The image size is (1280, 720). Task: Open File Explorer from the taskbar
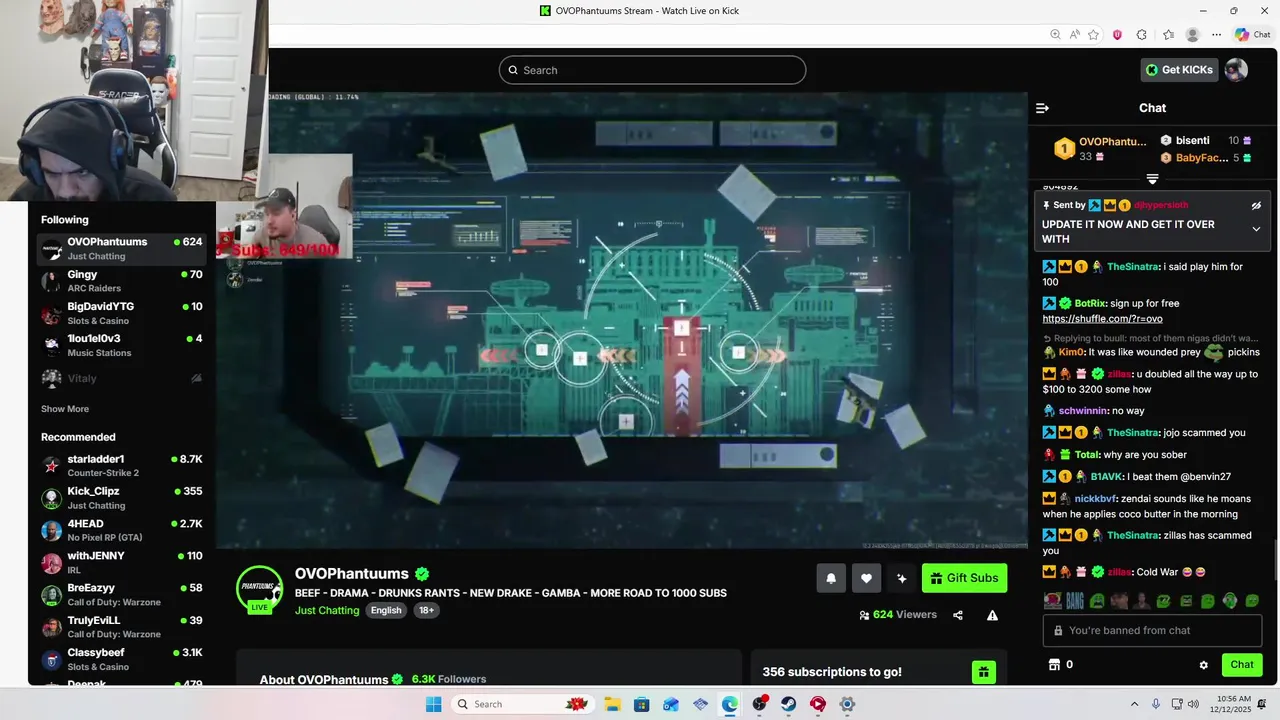tap(612, 704)
